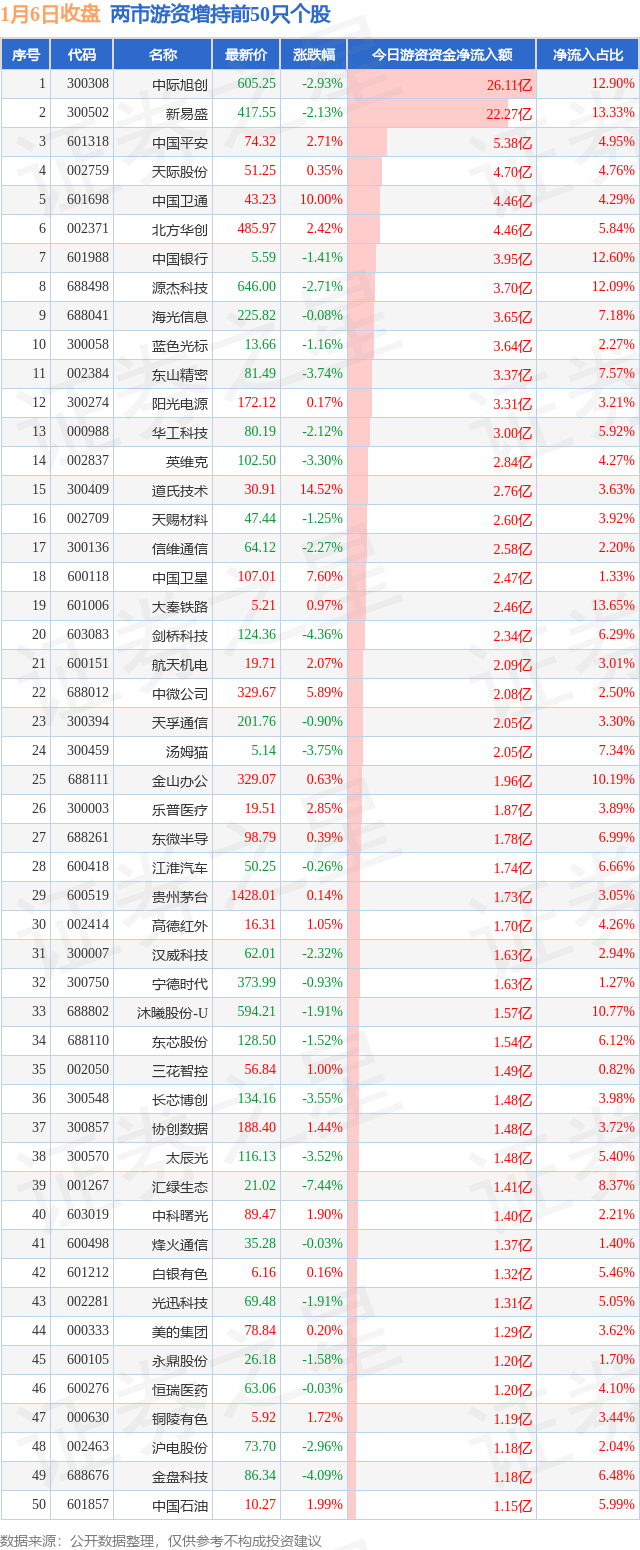This screenshot has width=640, height=1550.
Task: Click 金山办公 inflow ratio 10.19%
Action: [x=613, y=780]
